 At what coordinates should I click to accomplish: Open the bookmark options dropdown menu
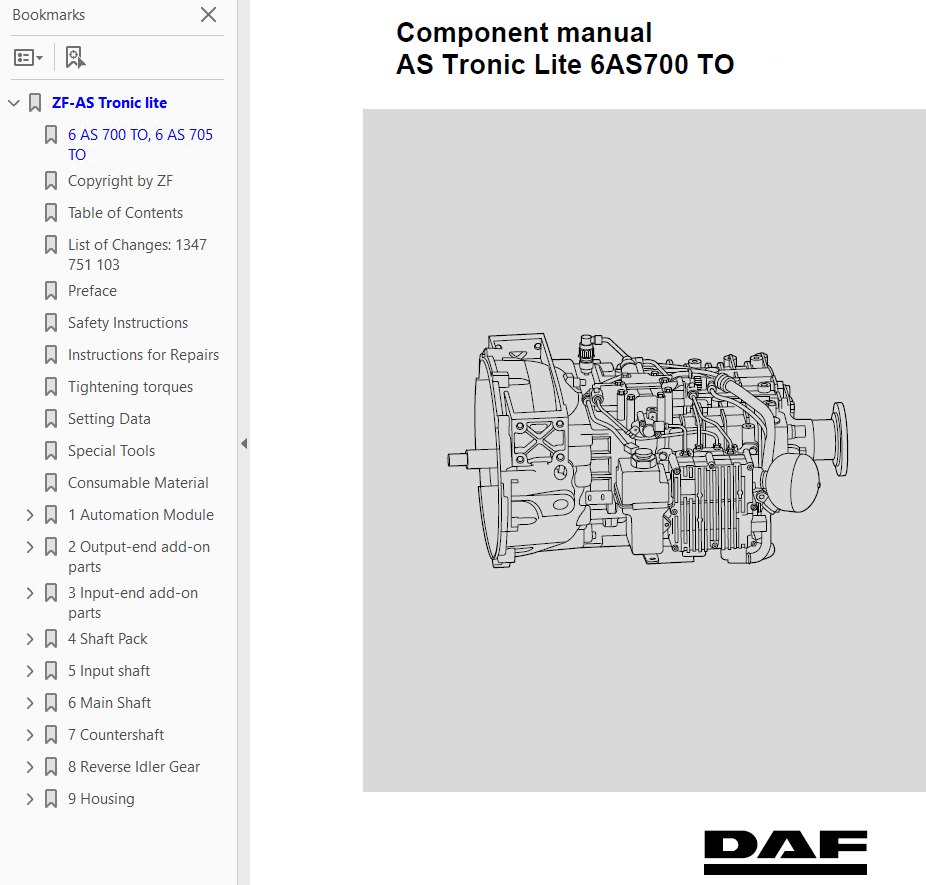point(28,58)
